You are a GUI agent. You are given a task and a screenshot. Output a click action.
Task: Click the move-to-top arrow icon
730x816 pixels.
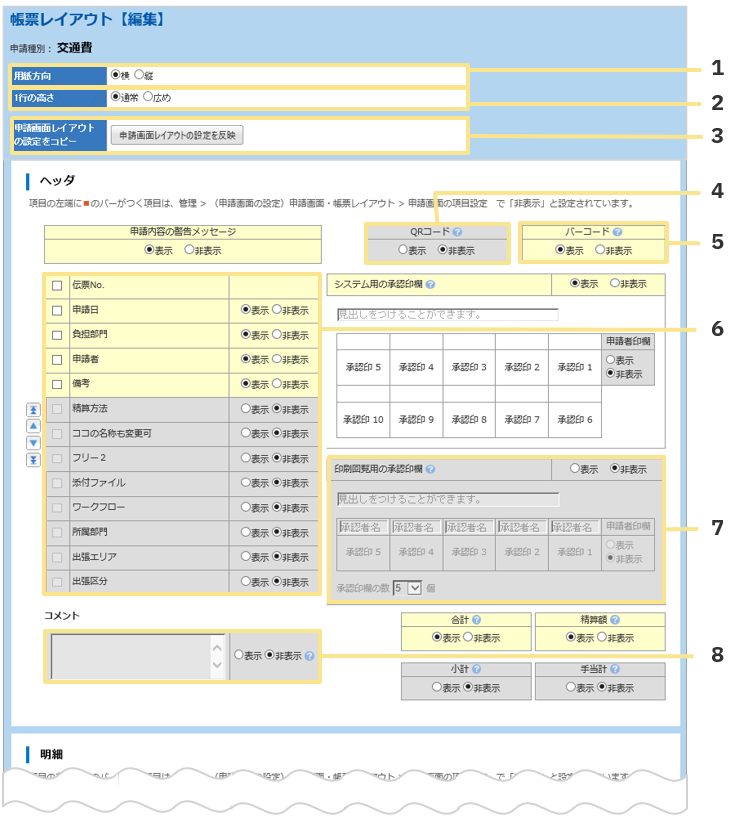tap(33, 409)
